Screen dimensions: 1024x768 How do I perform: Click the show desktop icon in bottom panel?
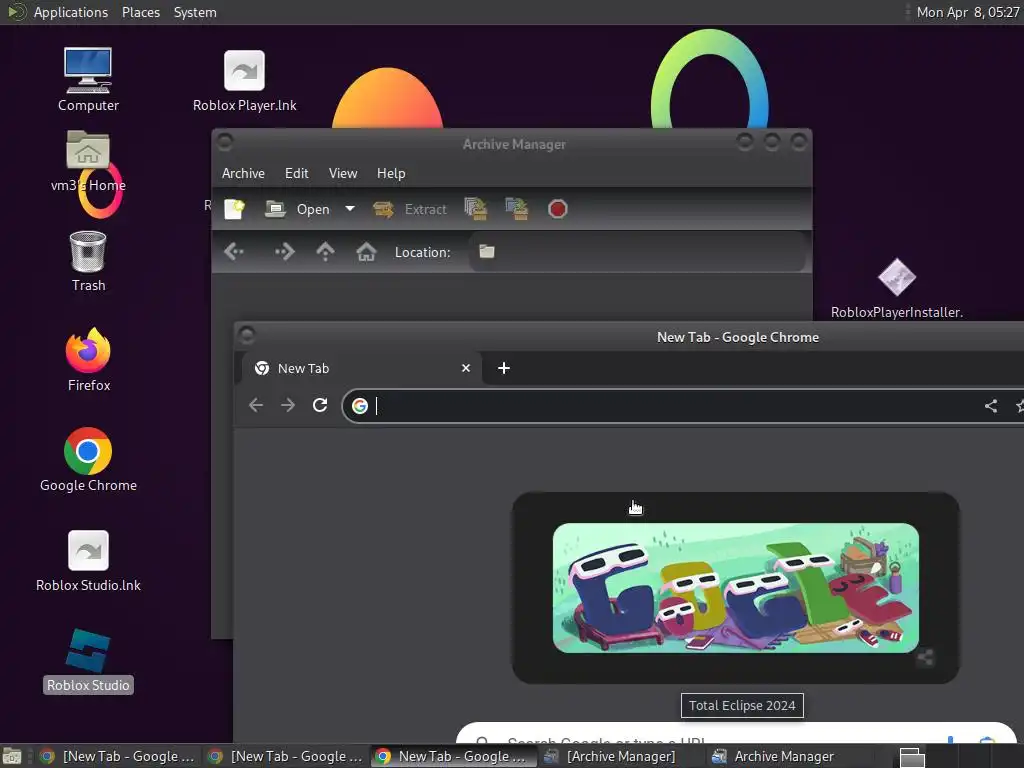12,756
